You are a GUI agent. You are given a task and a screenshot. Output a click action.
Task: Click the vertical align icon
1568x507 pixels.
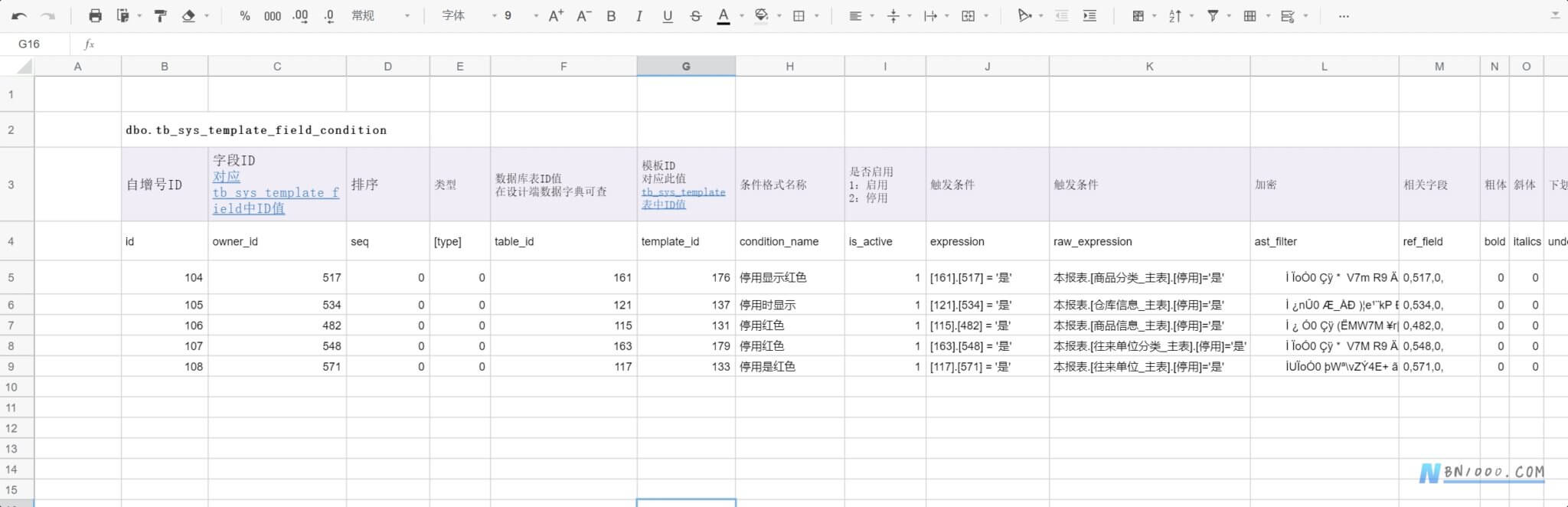point(893,16)
